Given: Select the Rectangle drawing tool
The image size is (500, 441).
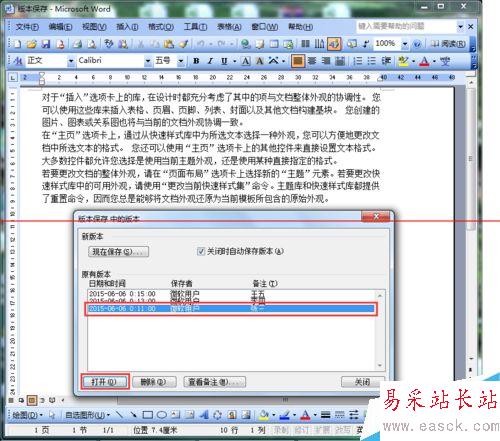Looking at the screenshot, I should coord(148,415).
